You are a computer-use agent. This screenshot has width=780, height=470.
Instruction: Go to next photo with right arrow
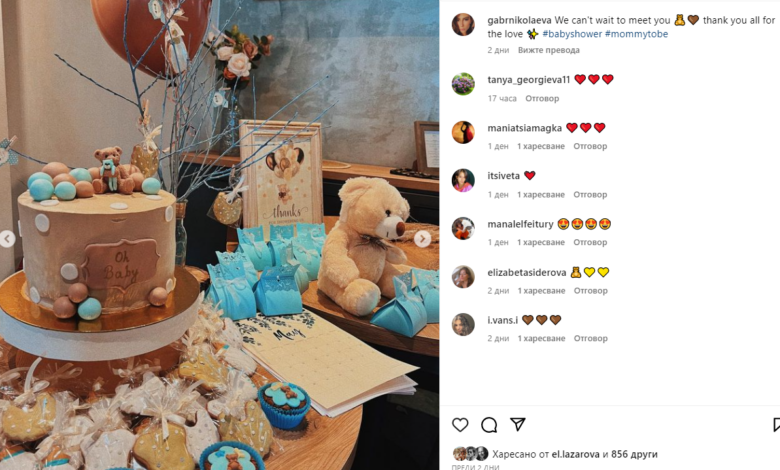point(422,239)
